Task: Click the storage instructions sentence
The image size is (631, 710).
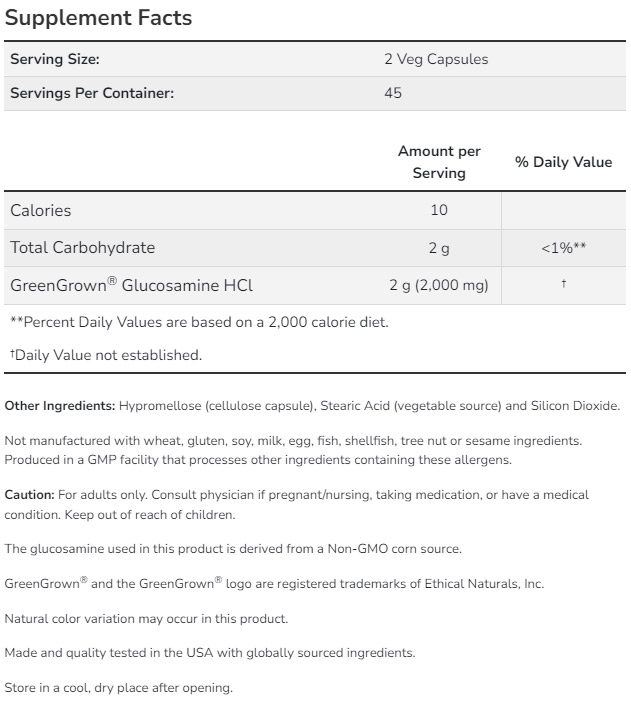Action: tap(118, 688)
